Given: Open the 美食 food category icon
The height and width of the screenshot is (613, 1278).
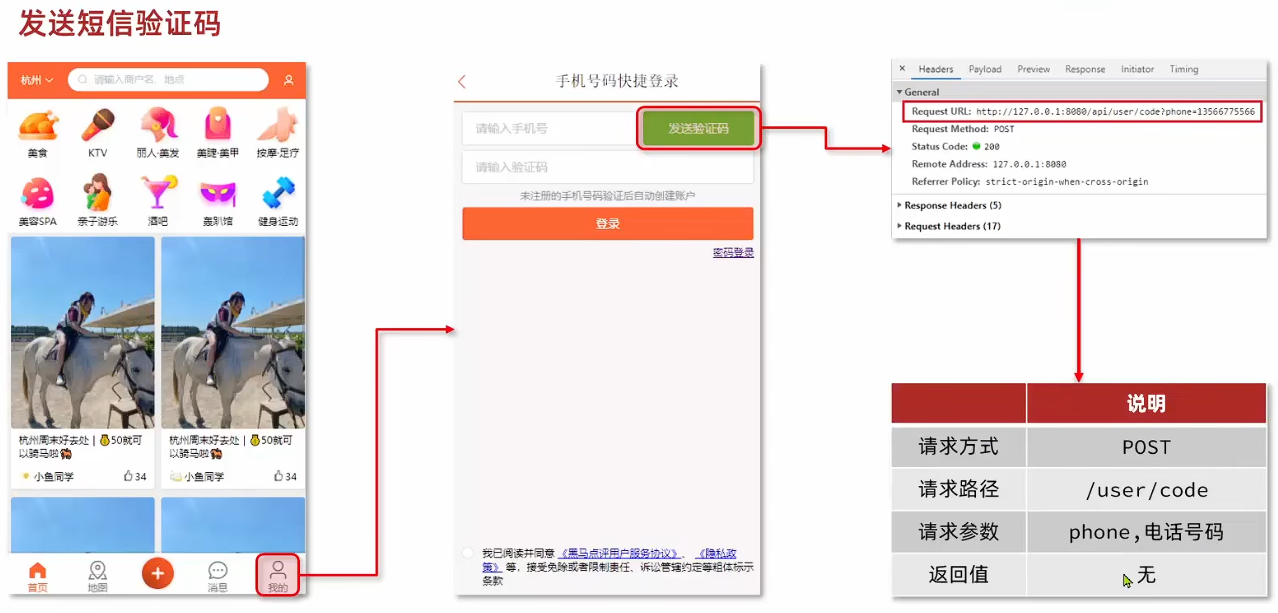Looking at the screenshot, I should [x=38, y=127].
